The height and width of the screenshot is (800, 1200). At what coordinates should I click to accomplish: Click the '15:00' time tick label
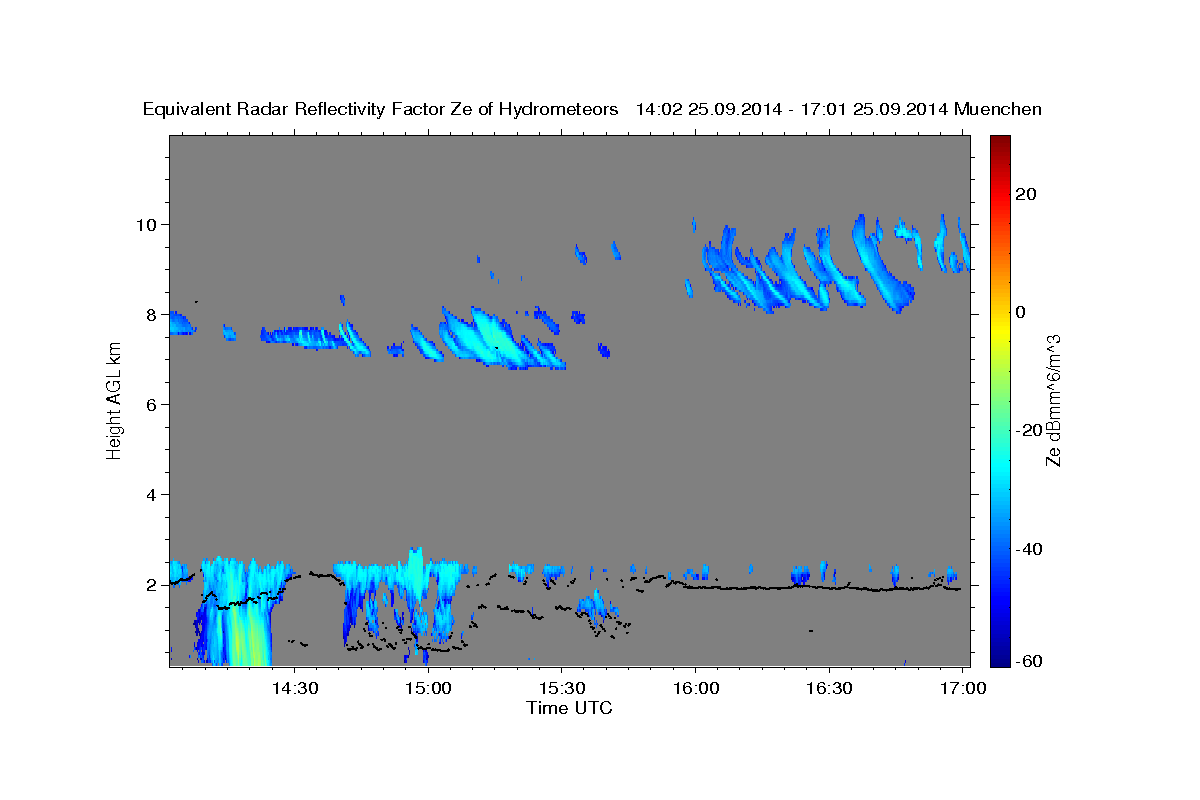pos(428,688)
